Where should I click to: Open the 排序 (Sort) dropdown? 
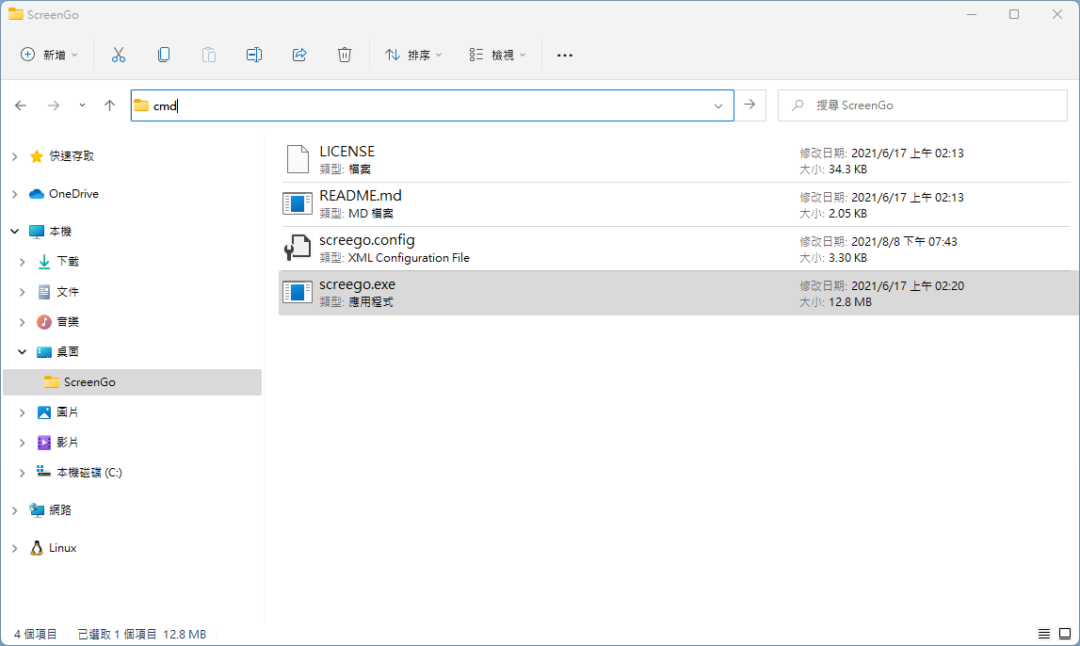click(x=413, y=55)
